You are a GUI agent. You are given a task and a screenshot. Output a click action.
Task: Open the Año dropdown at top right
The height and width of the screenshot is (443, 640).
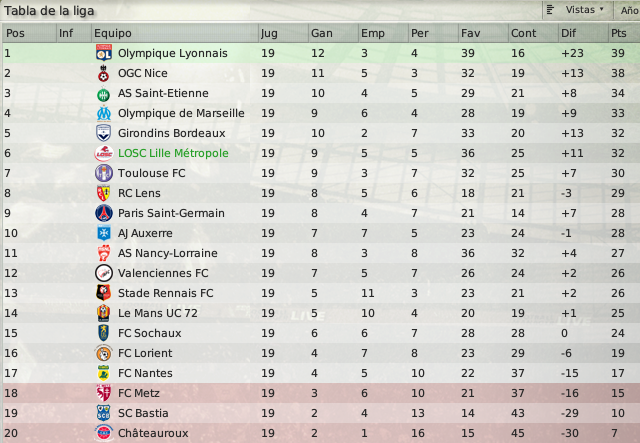628,10
